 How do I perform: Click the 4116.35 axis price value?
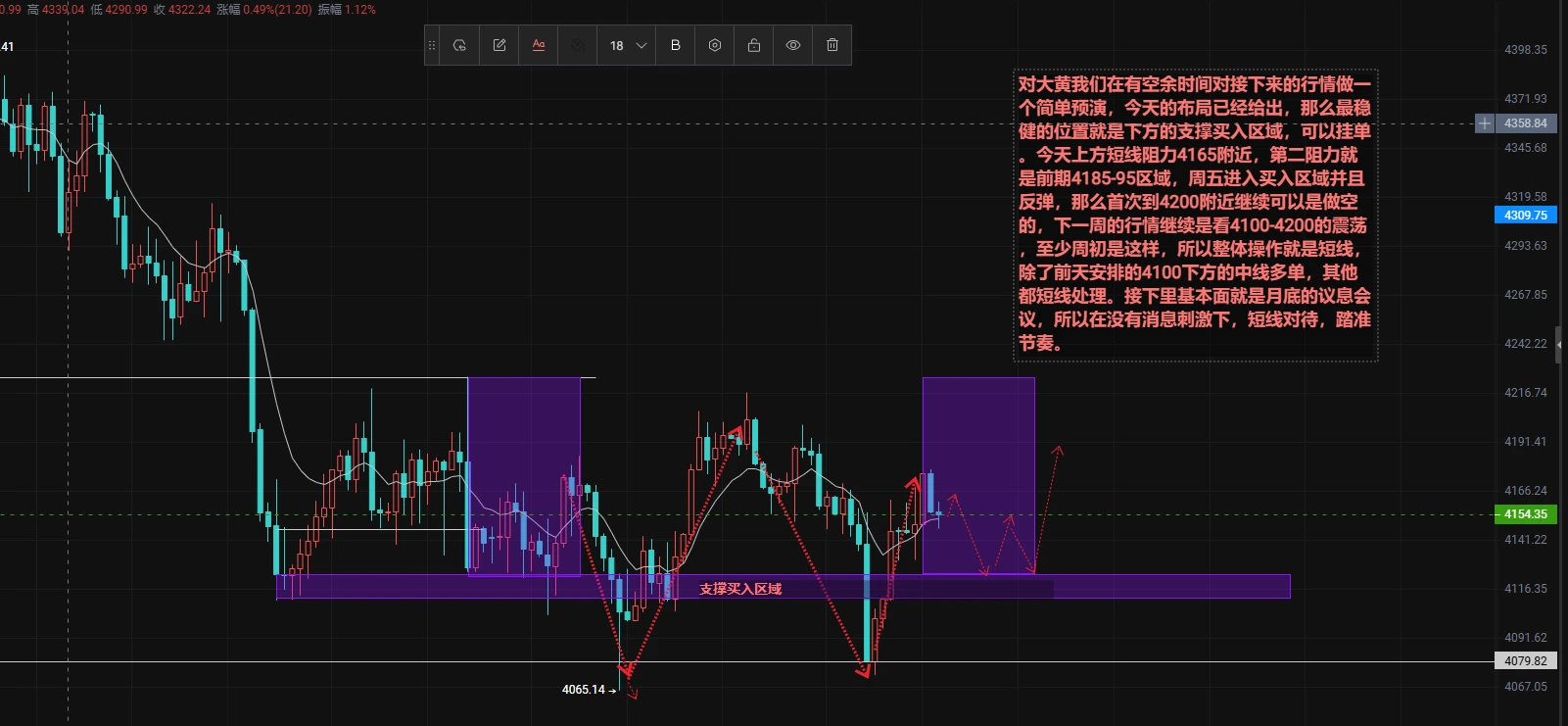click(1526, 589)
